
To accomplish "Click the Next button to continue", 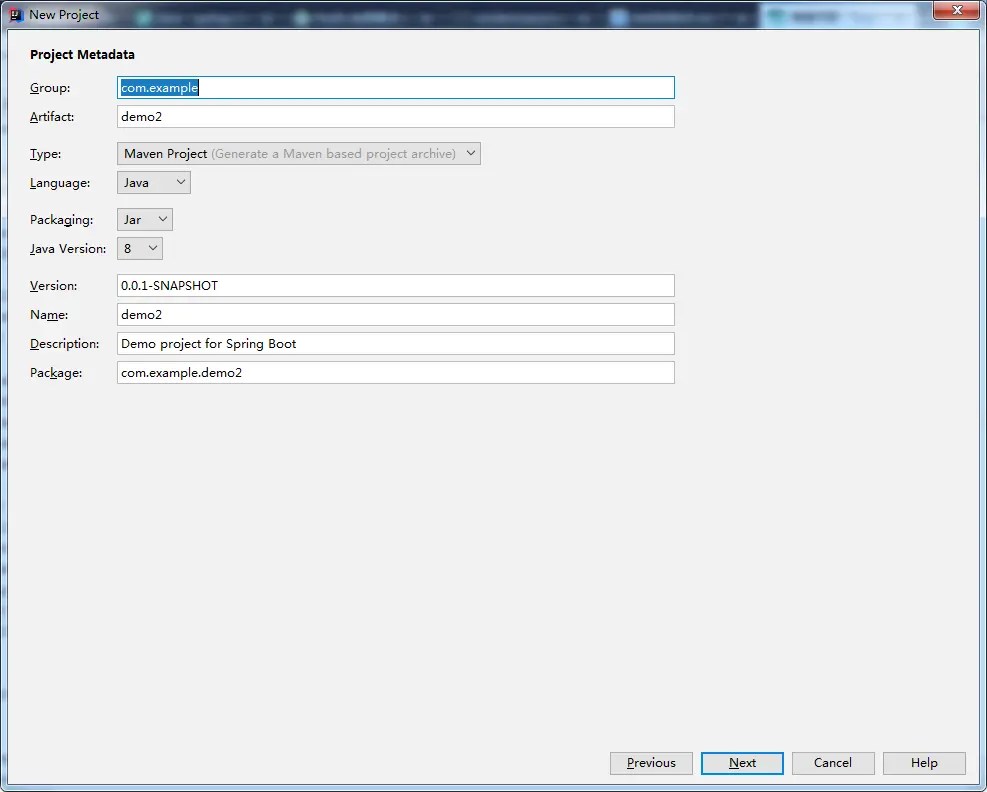I will 742,762.
